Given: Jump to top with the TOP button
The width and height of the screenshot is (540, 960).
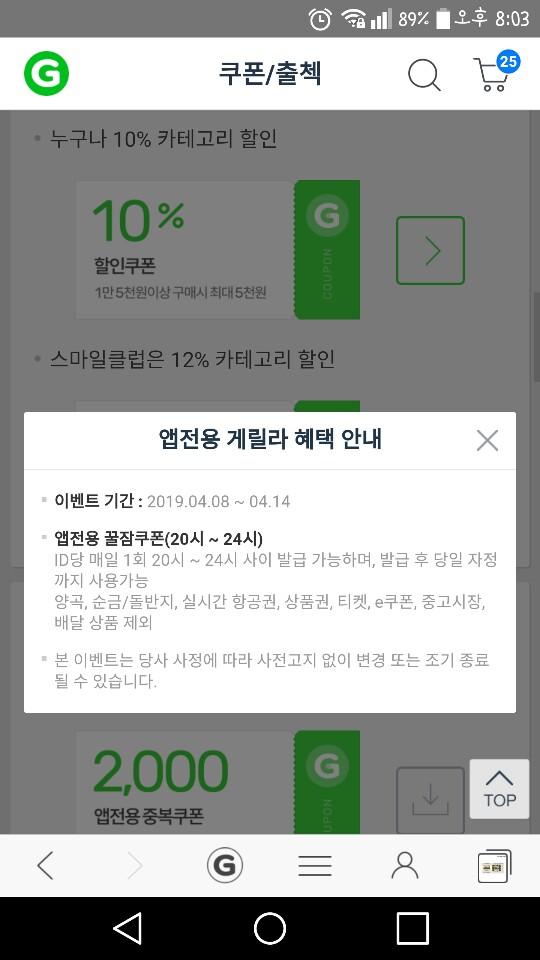Looking at the screenshot, I should [x=499, y=789].
